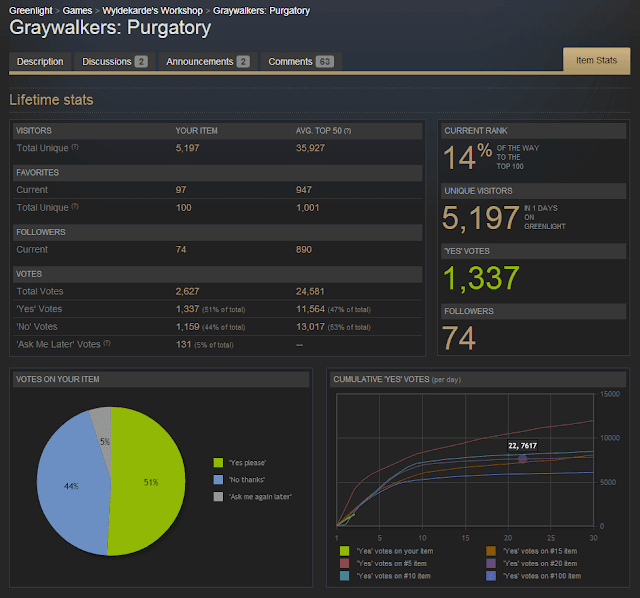Screen dimensions: 640x598
Task: Open the Discussions tab
Action: point(115,62)
